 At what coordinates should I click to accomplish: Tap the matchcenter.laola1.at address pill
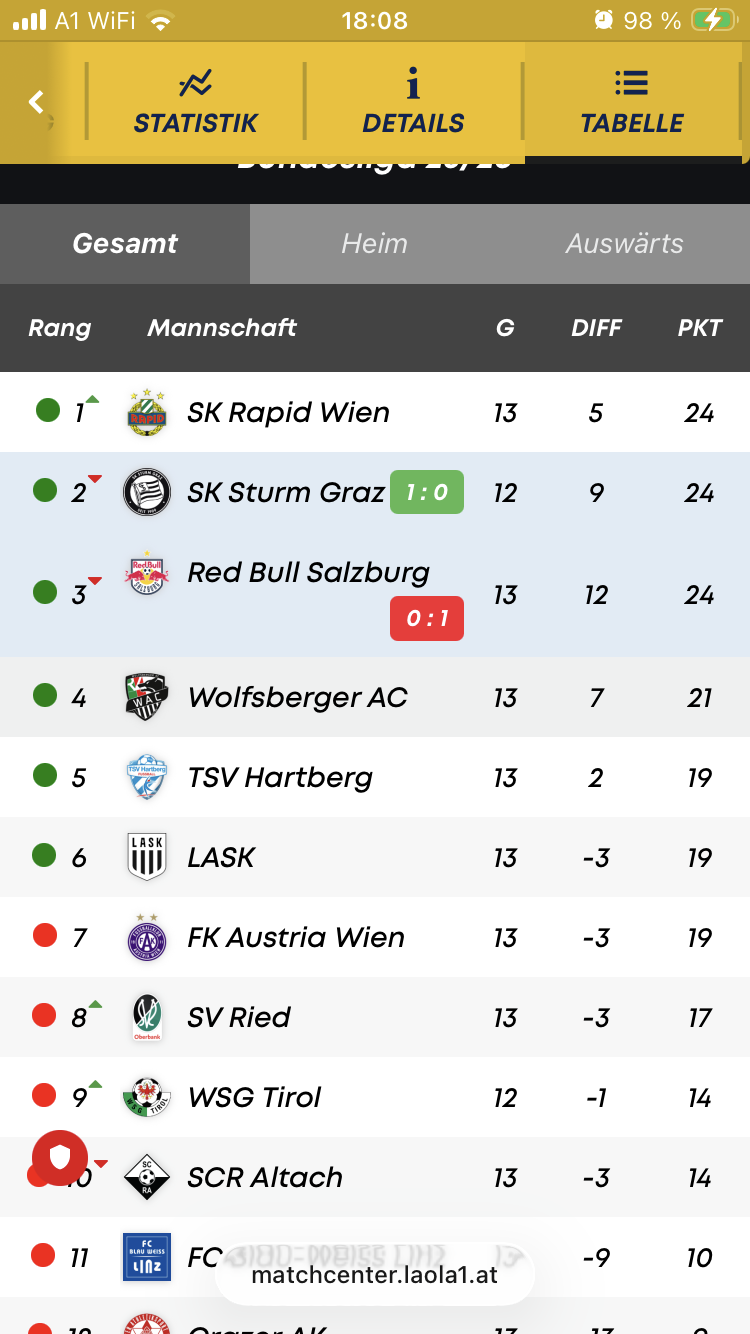[375, 1275]
